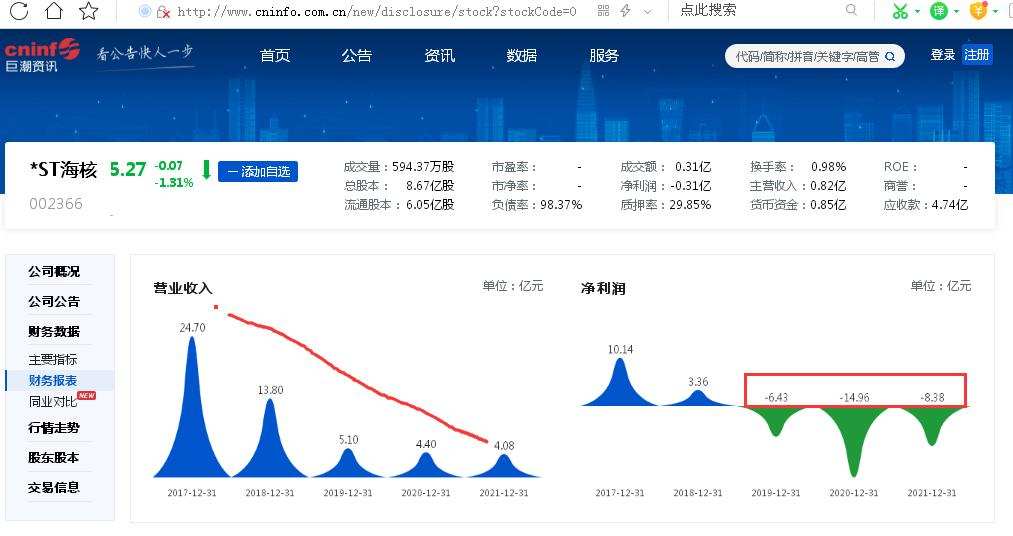The image size is (1013, 536).
Task: Click the NEW badge beside 同业对比
Action: pyautogui.click(x=87, y=395)
